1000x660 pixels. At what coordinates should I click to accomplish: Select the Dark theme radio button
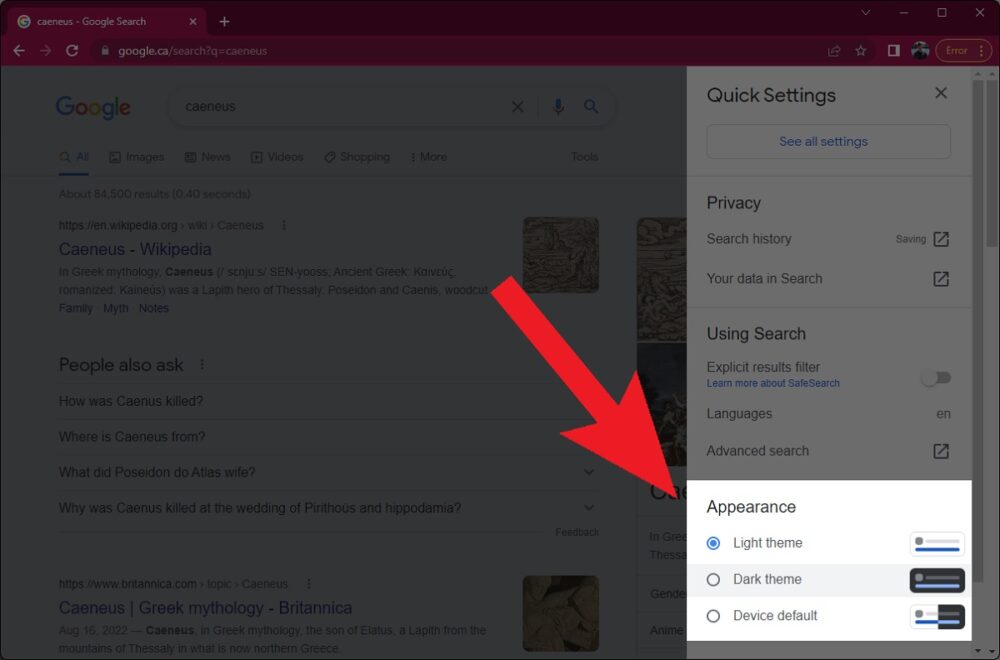713,579
